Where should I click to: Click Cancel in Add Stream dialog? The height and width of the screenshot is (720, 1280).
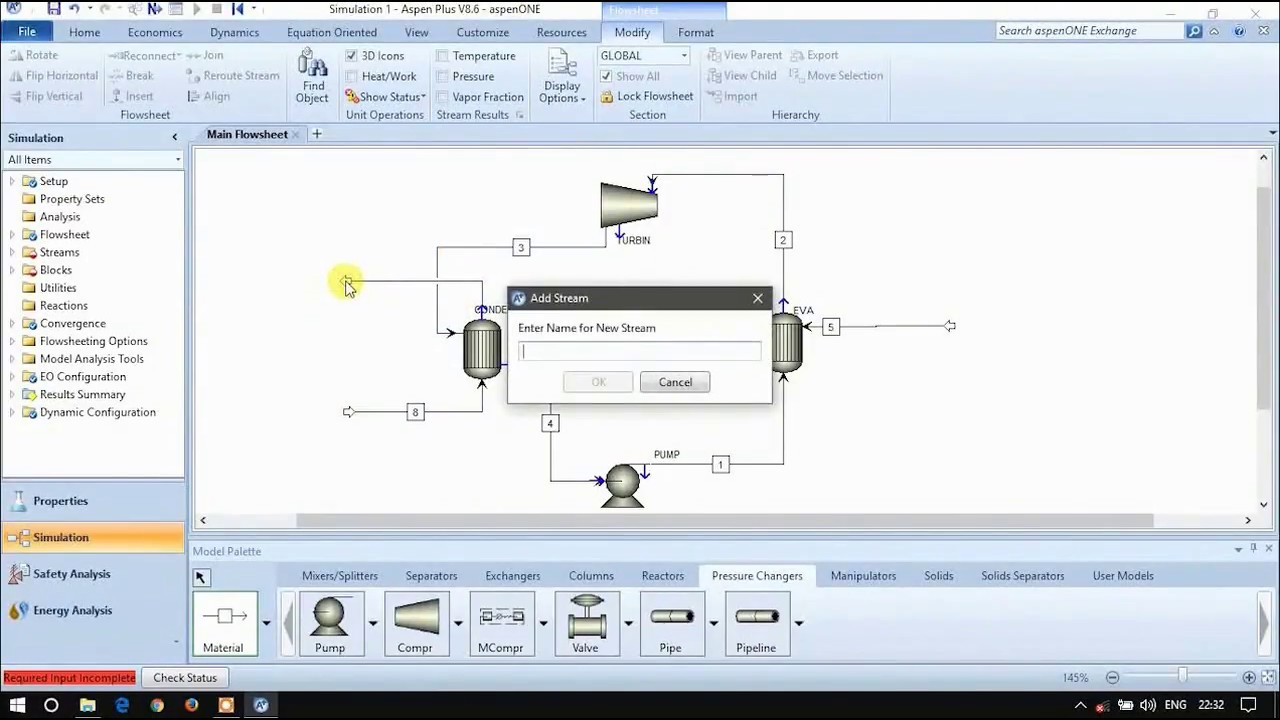point(675,382)
